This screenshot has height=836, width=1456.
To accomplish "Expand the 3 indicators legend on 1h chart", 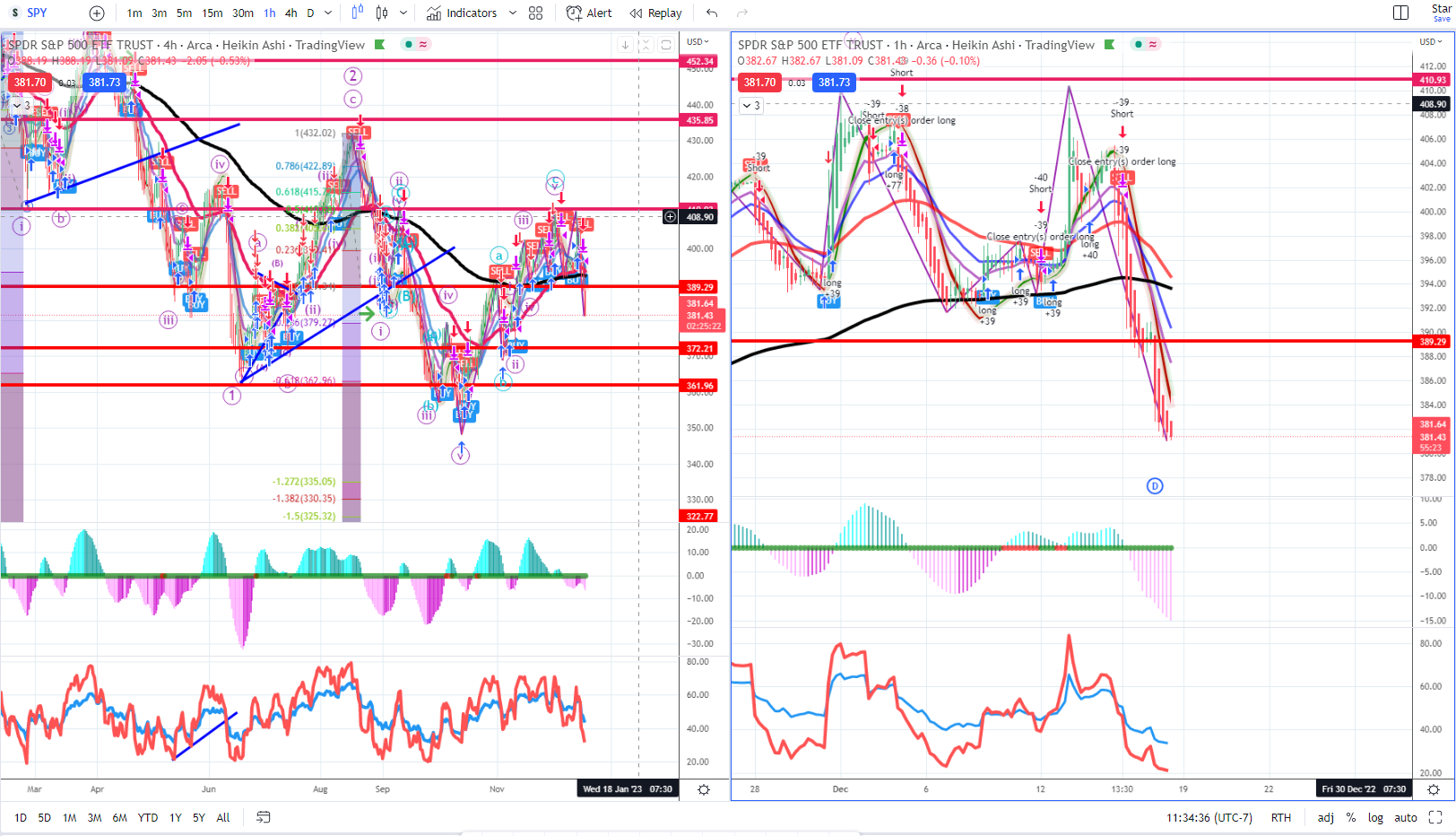I will click(x=751, y=105).
